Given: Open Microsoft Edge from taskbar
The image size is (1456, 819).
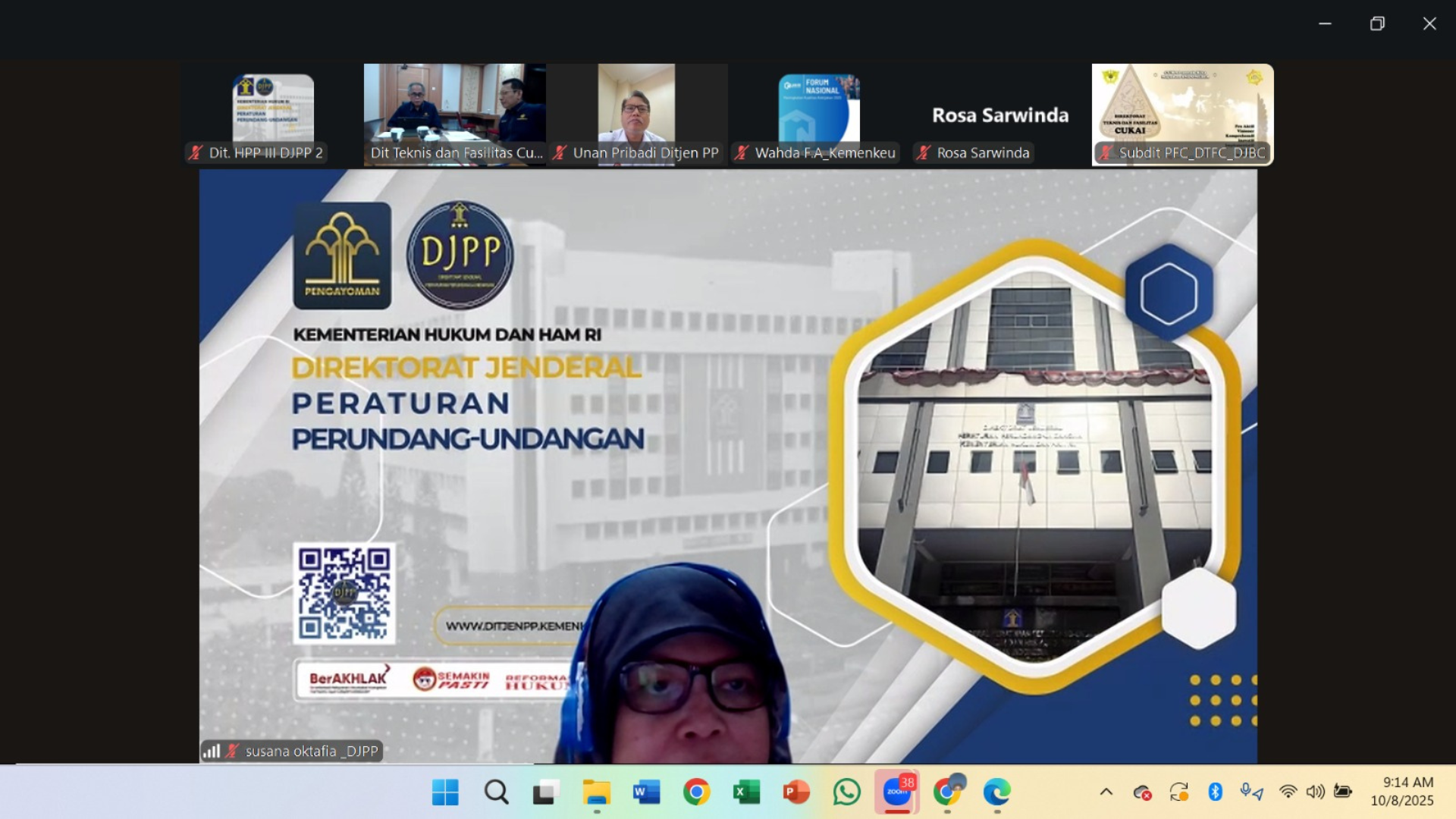Looking at the screenshot, I should click(996, 792).
